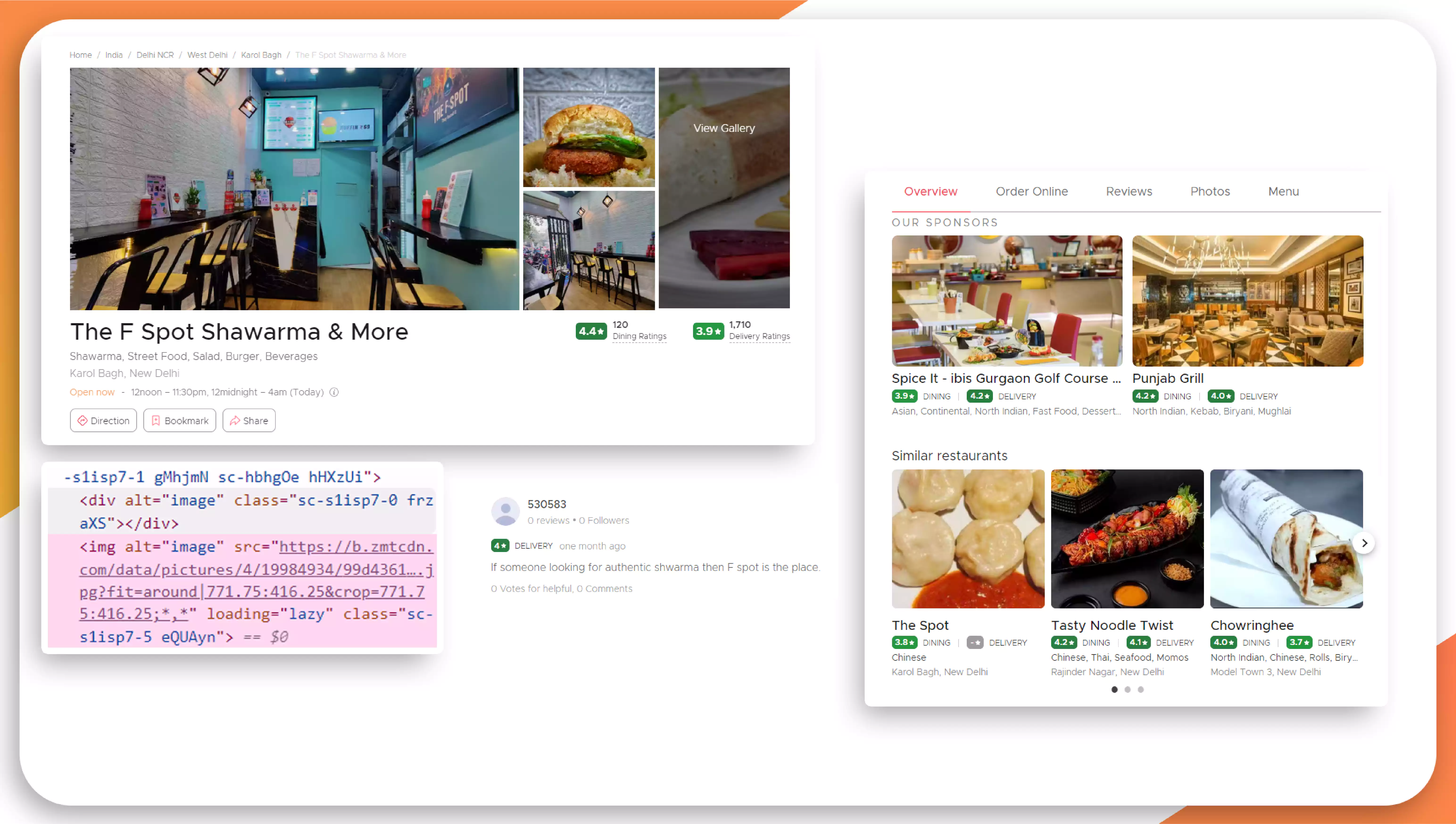
Task: Click the Photos tab on right panel
Action: 1210,191
